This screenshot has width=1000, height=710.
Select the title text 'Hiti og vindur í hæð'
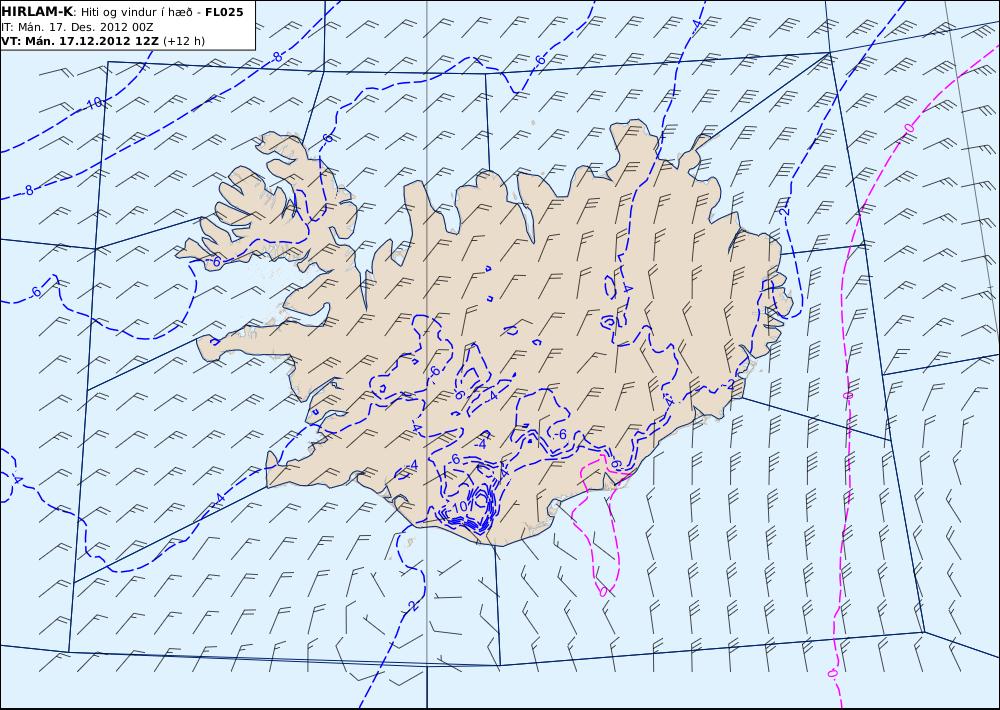point(136,12)
